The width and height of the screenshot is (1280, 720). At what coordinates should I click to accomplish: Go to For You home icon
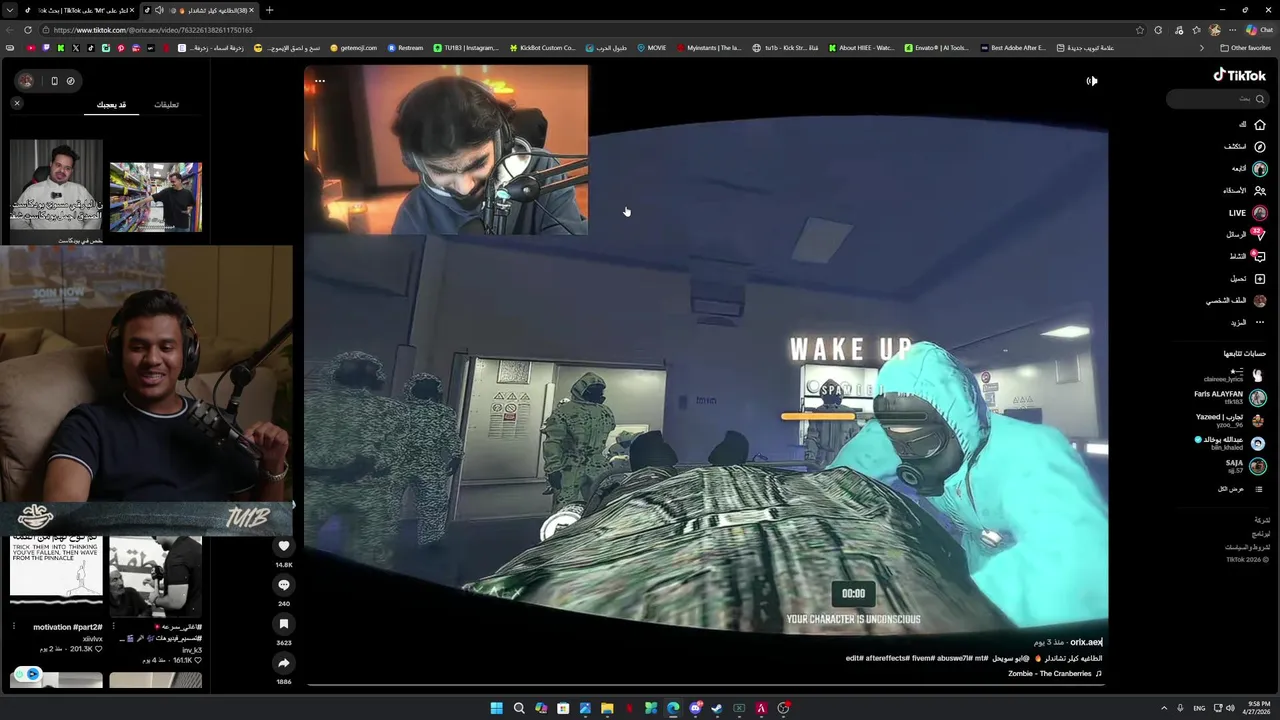tap(1260, 125)
